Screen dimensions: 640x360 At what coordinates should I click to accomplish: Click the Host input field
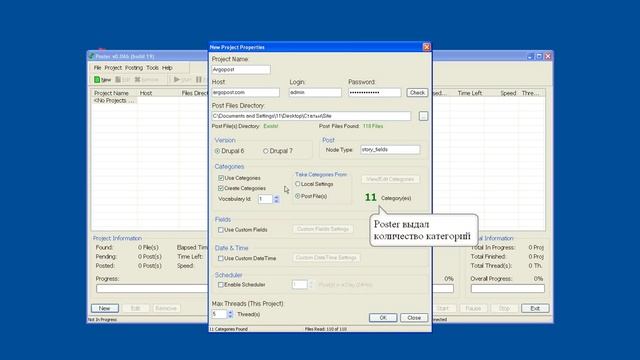245,93
